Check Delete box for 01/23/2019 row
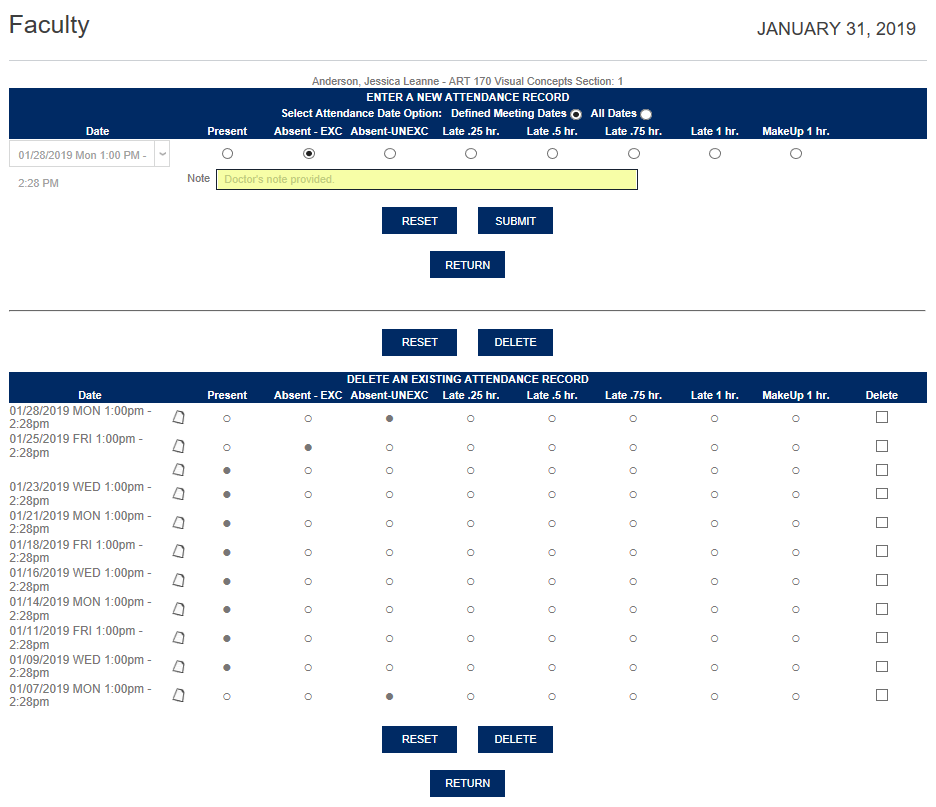This screenshot has width=936, height=807. point(882,494)
